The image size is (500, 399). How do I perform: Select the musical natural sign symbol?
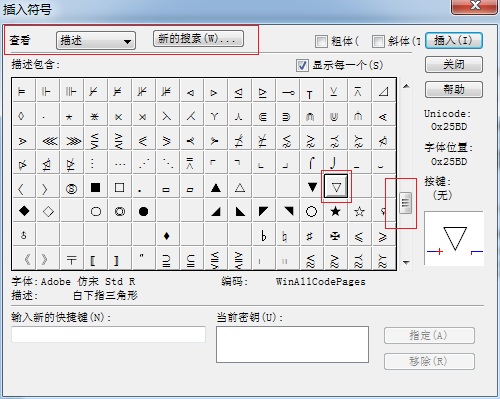tap(284, 236)
